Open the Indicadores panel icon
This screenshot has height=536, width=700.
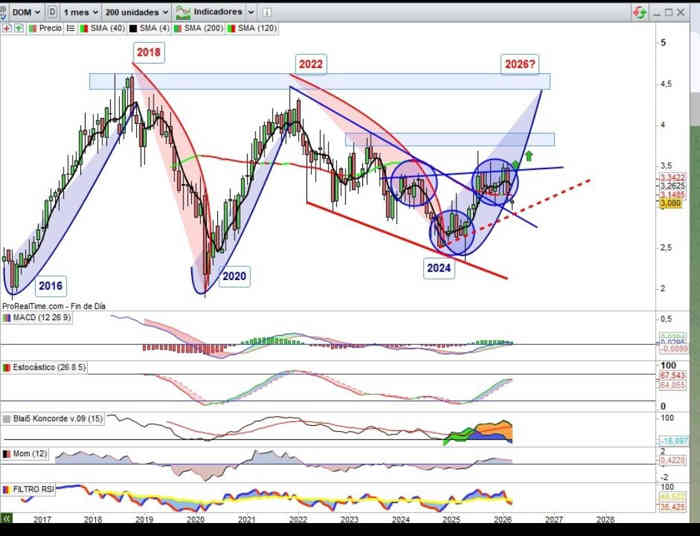(182, 12)
